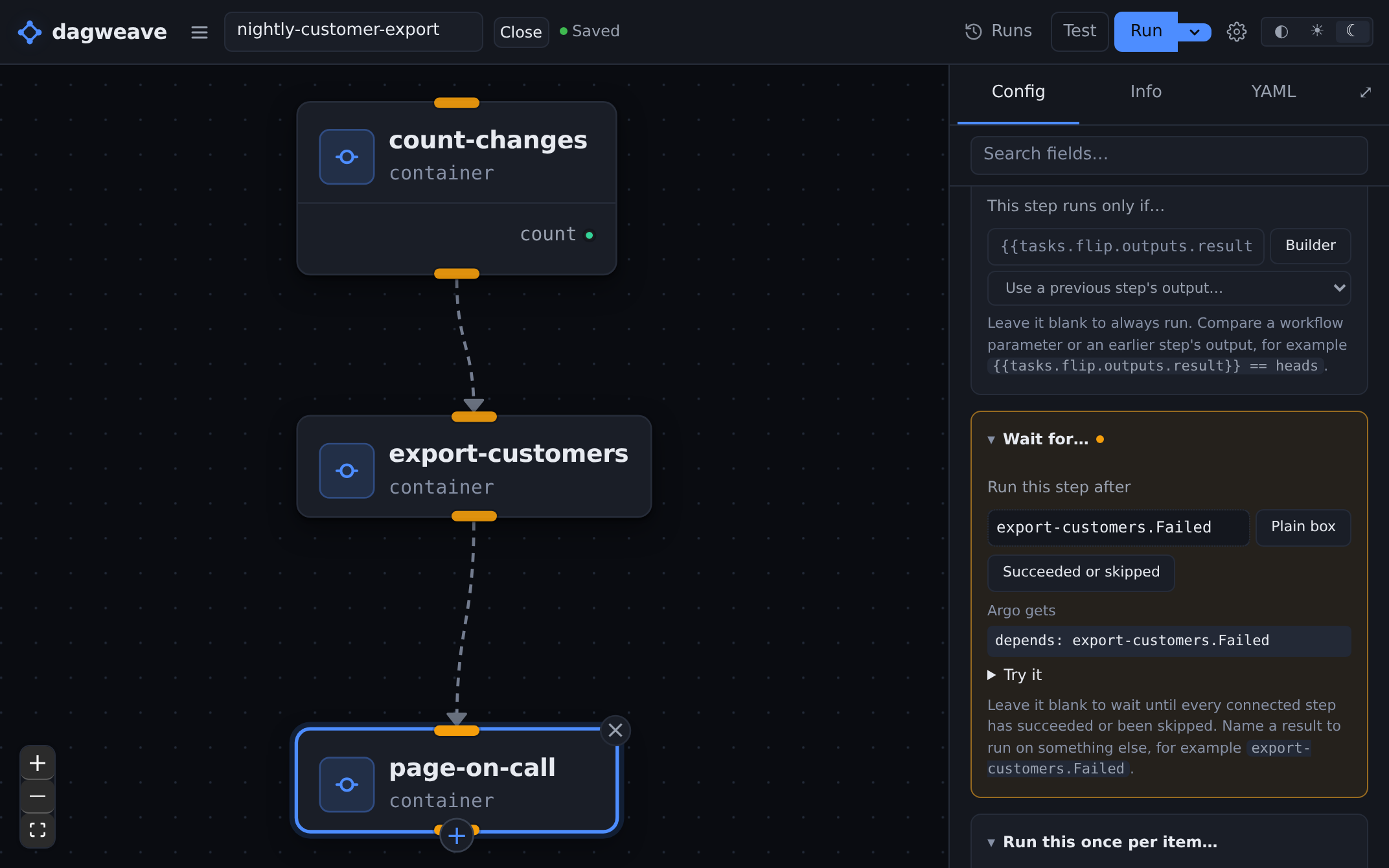The image size is (1389, 868).
Task: Click top connector of page-on-call node
Action: tap(457, 731)
